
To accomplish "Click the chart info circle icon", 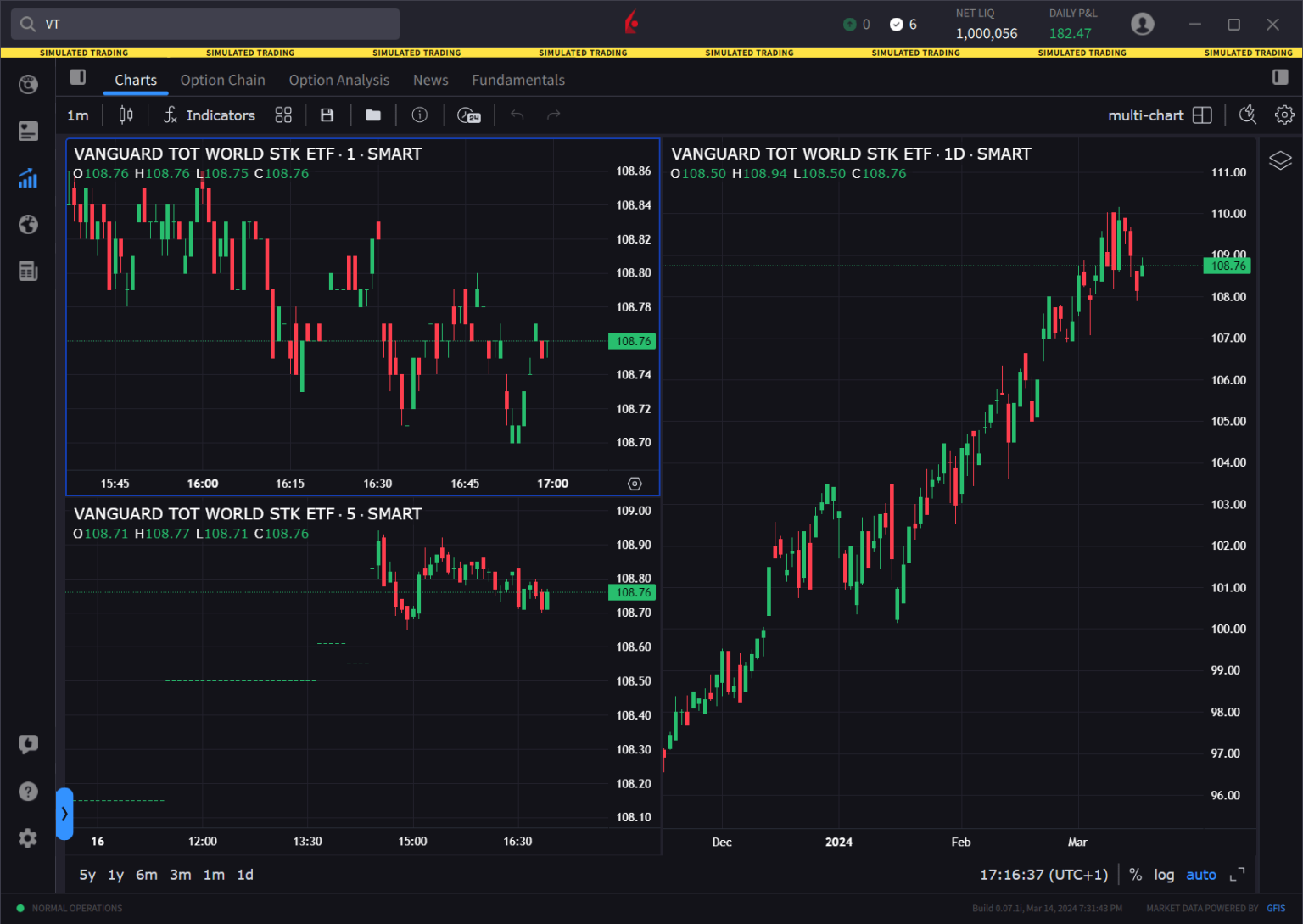I will (419, 115).
